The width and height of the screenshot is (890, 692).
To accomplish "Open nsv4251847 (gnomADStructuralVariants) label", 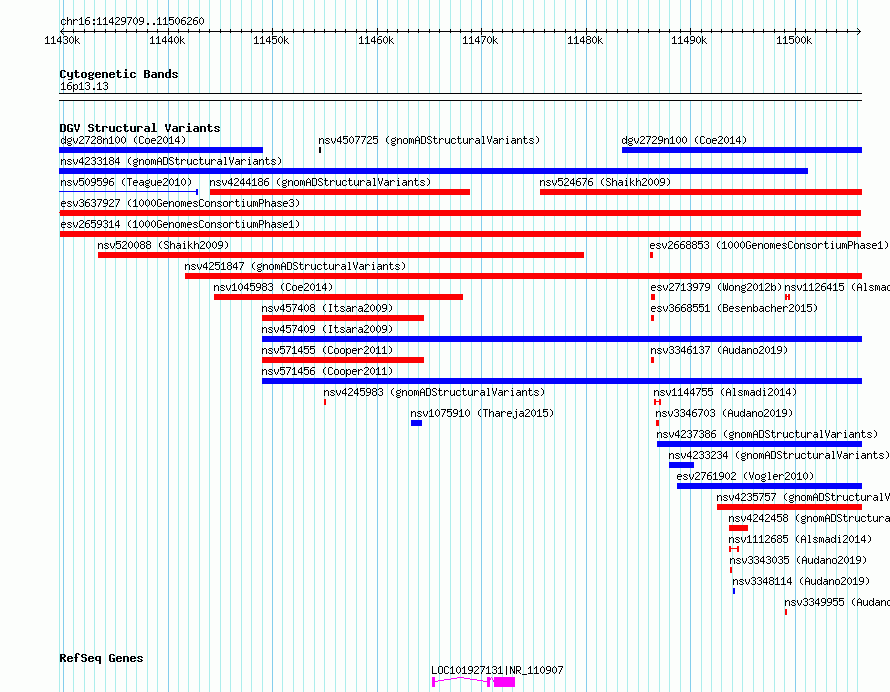I will pyautogui.click(x=295, y=266).
